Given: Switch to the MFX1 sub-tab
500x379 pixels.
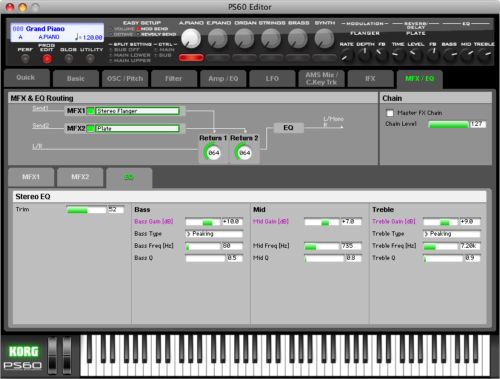Looking at the screenshot, I should coord(31,177).
